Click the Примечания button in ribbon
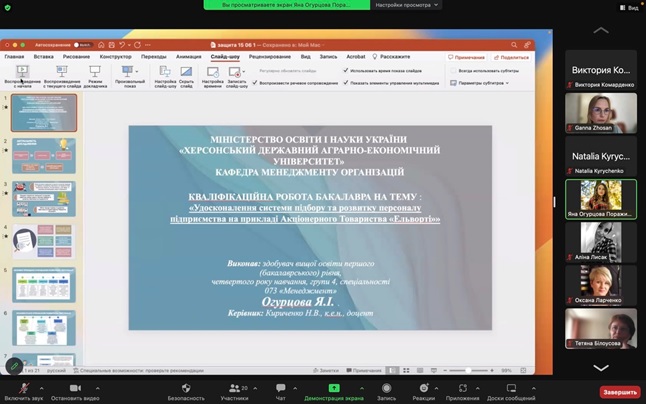The height and width of the screenshot is (404, 646). click(x=466, y=57)
